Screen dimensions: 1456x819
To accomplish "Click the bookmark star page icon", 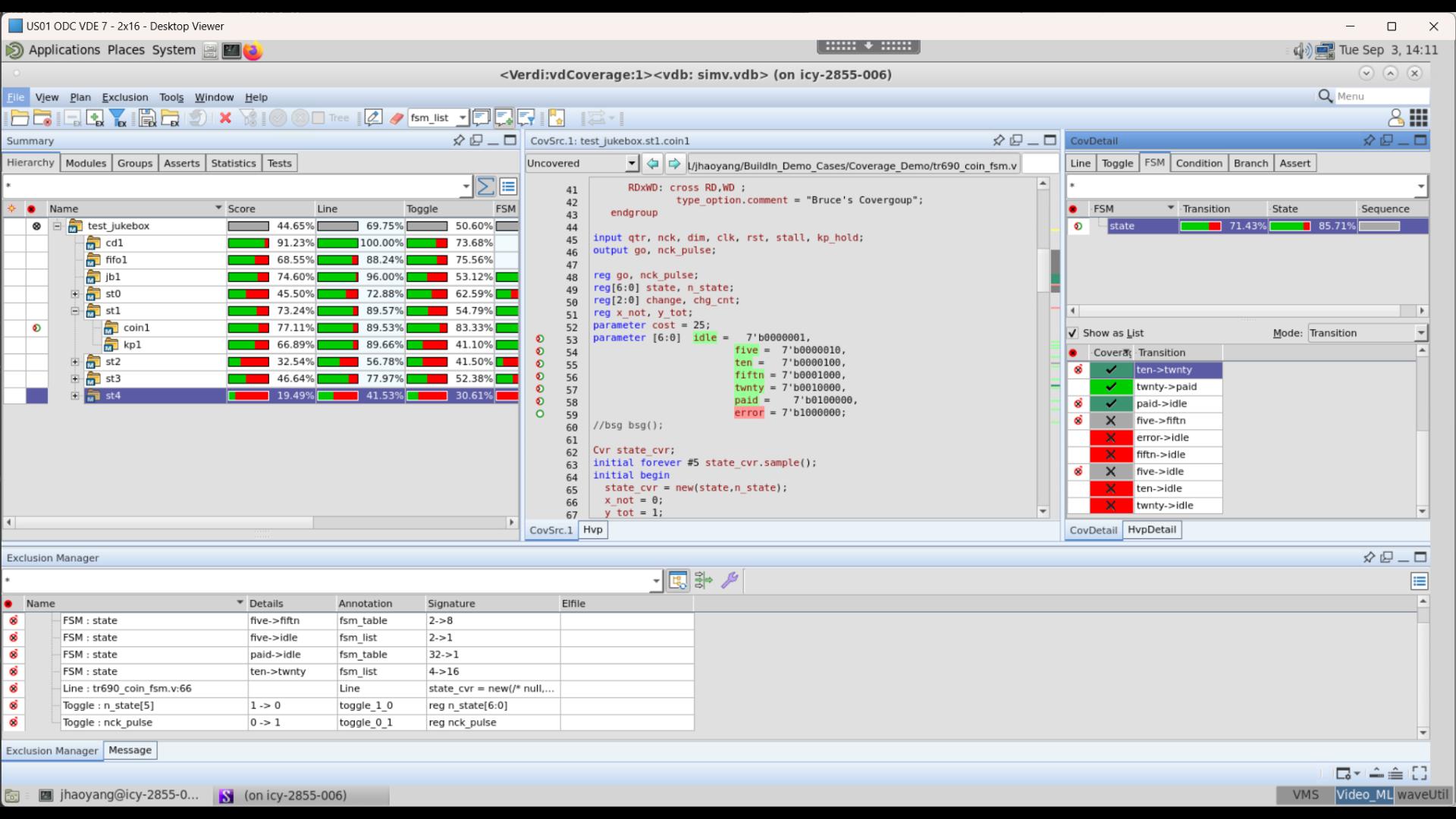I will tap(557, 118).
